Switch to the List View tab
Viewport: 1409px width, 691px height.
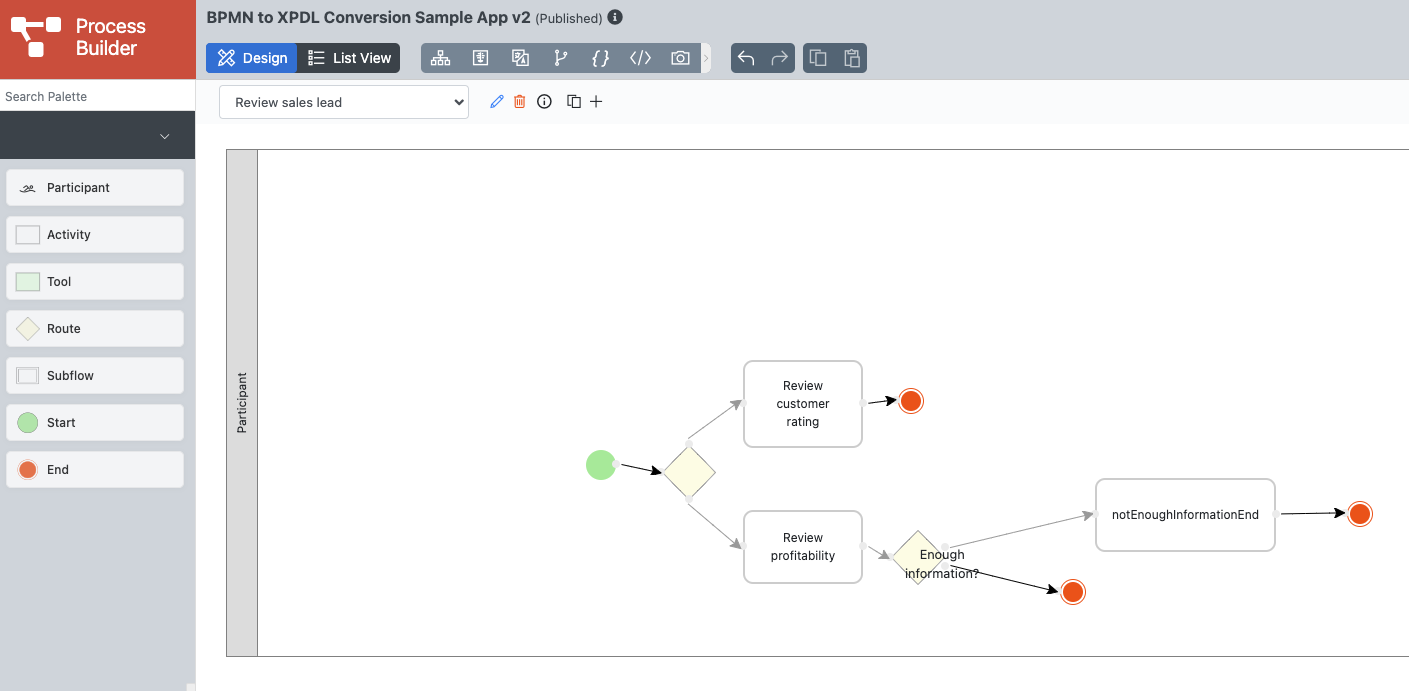click(349, 58)
